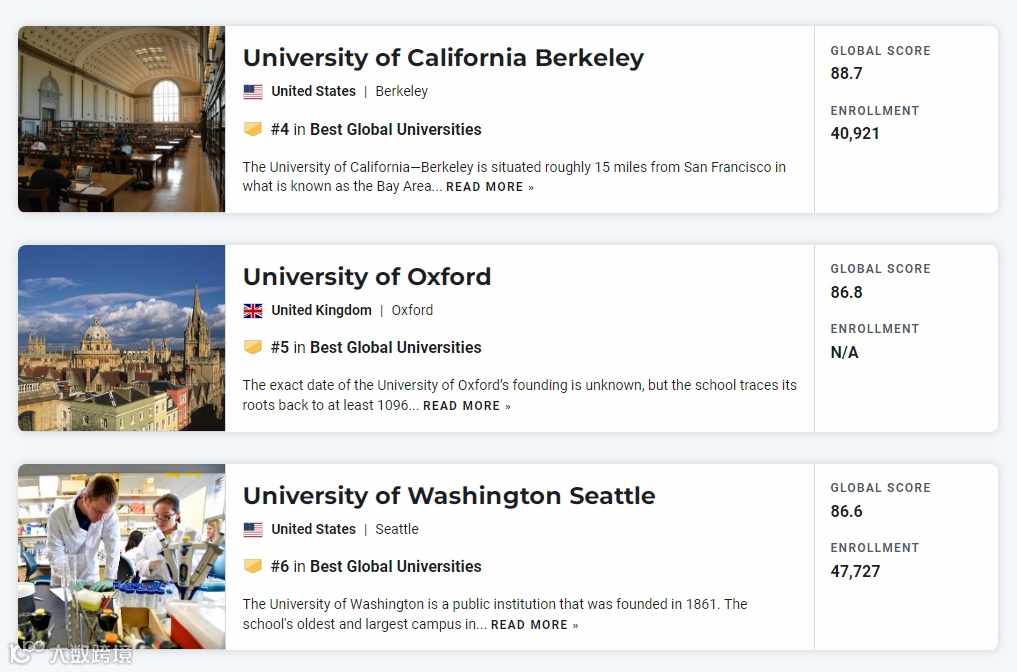Open the University of Washington Seattle title
Image resolution: width=1017 pixels, height=672 pixels.
pos(449,496)
